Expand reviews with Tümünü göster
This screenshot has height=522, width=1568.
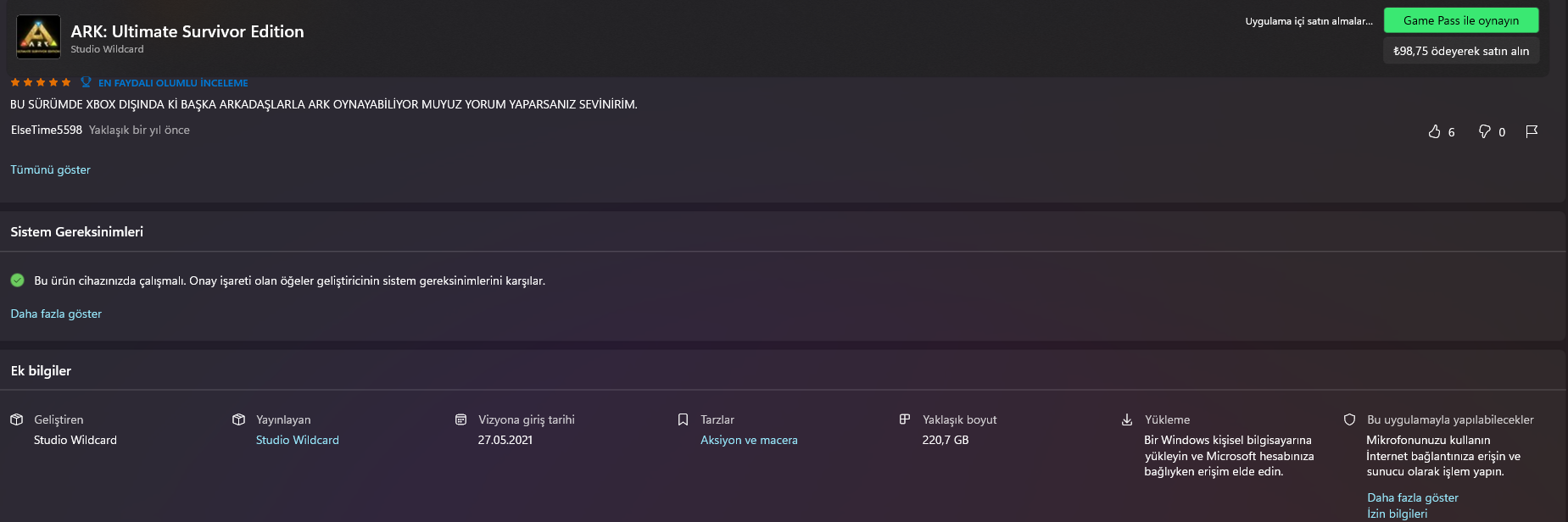[50, 169]
